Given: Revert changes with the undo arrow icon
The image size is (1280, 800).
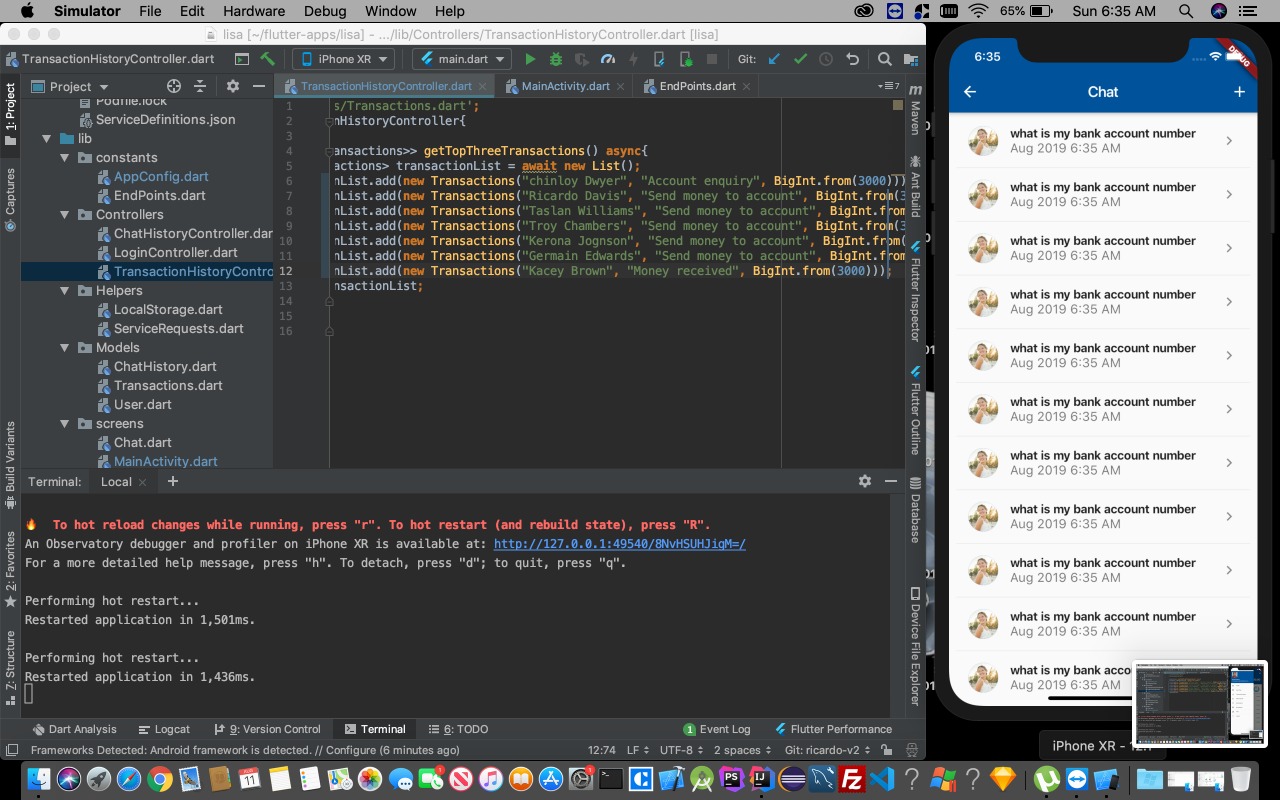Looking at the screenshot, I should click(x=852, y=59).
